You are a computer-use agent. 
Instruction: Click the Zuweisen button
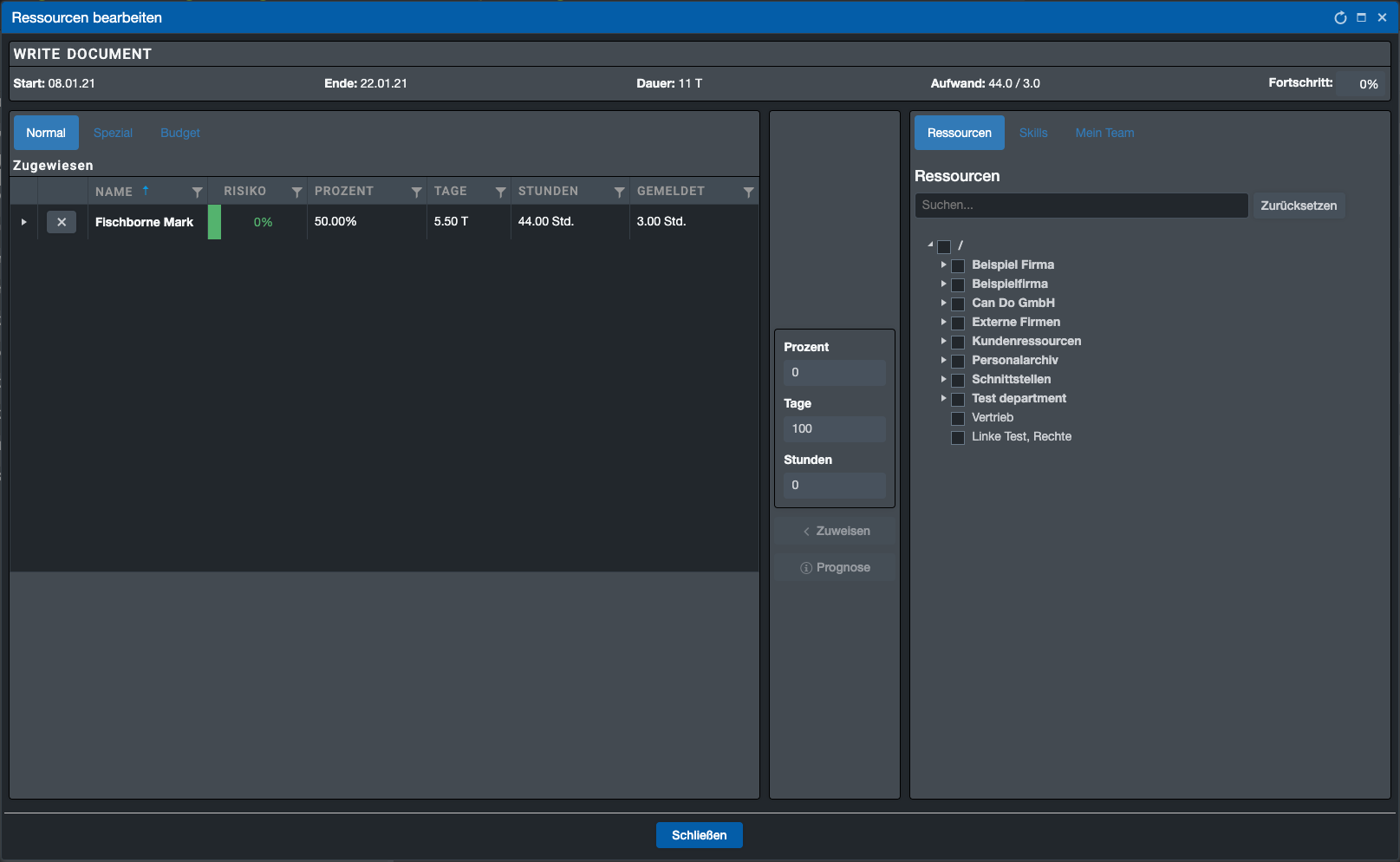pyautogui.click(x=836, y=531)
